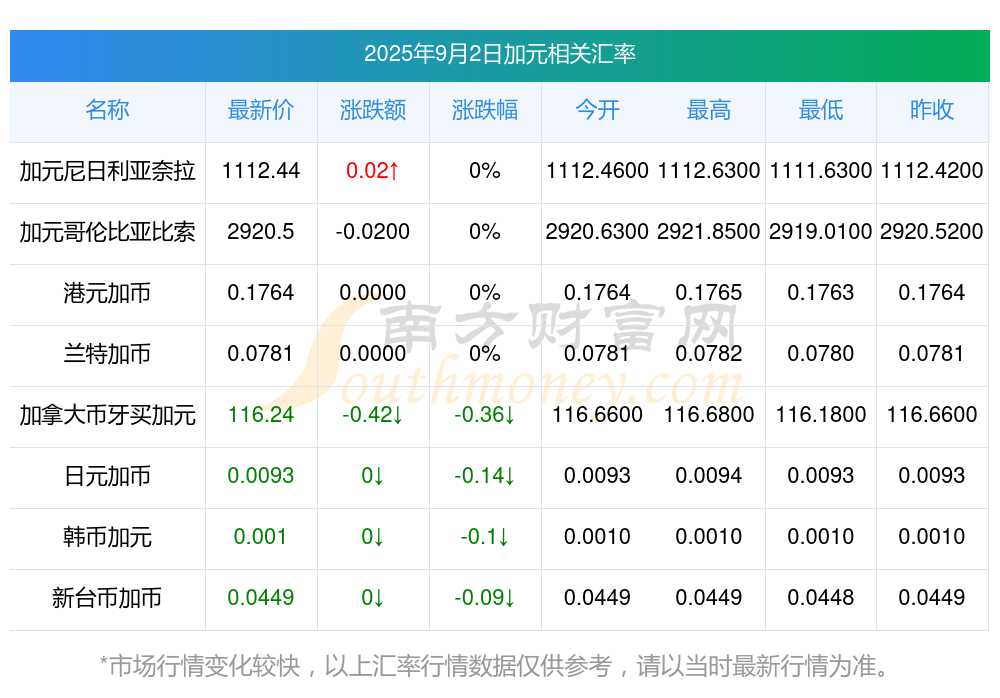Click high value 0.0094
Viewport: 1000px width, 698px height.
point(709,475)
